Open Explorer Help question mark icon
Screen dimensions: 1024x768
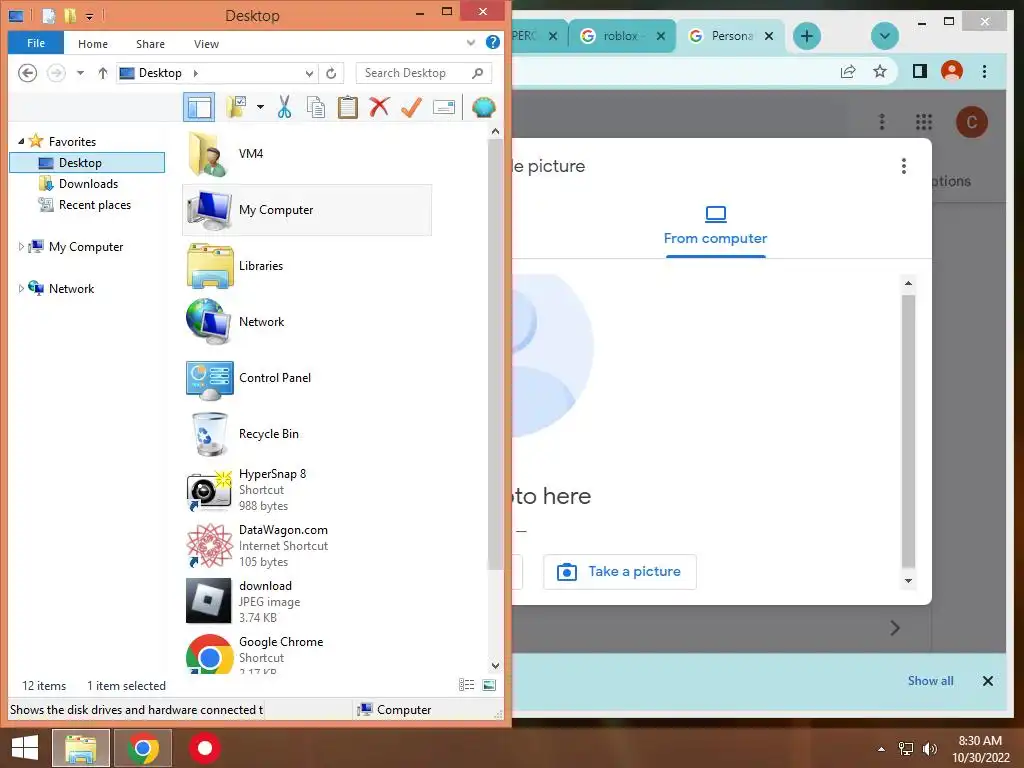pyautogui.click(x=493, y=42)
